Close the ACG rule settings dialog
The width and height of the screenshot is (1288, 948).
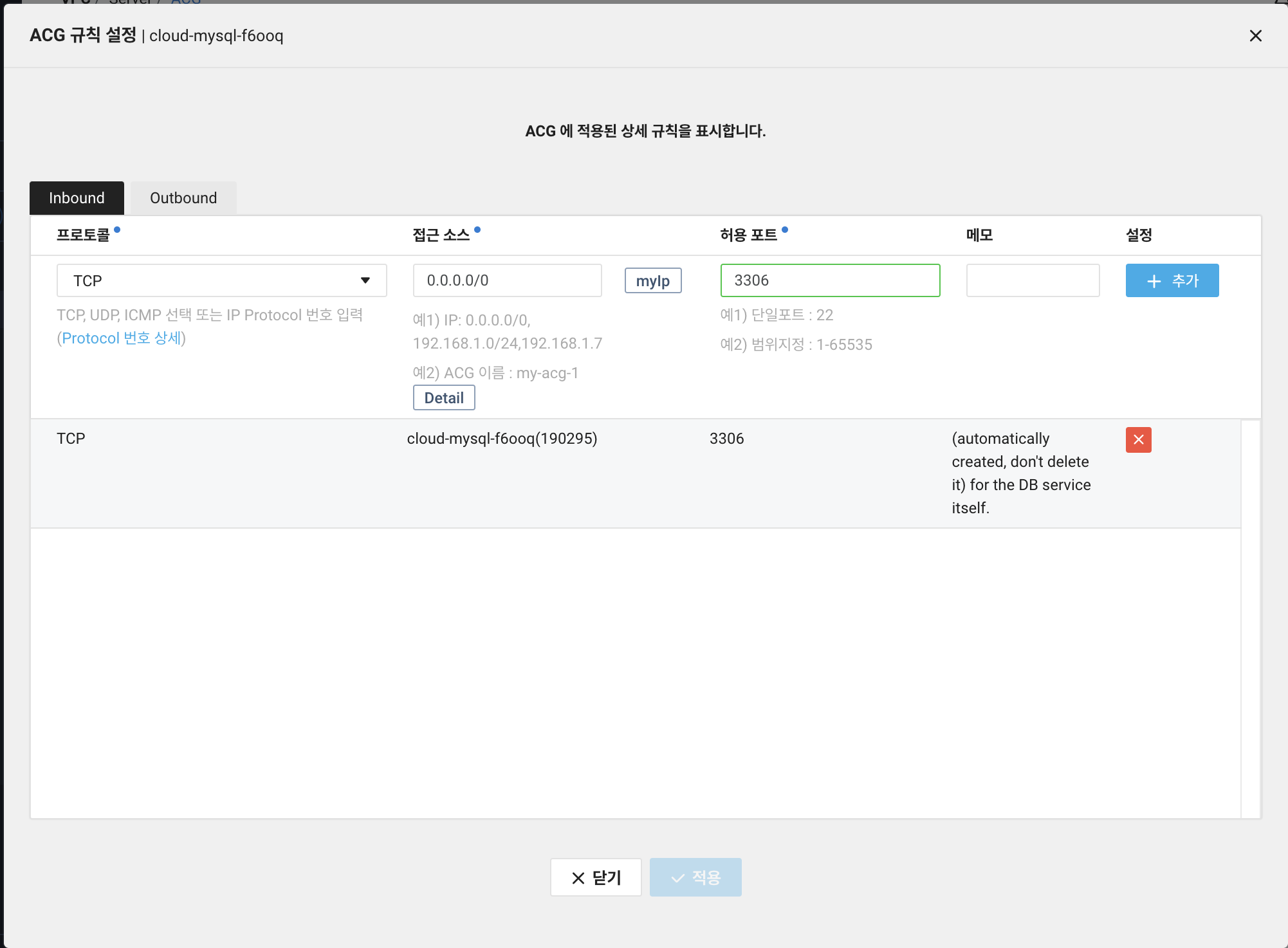[1255, 36]
